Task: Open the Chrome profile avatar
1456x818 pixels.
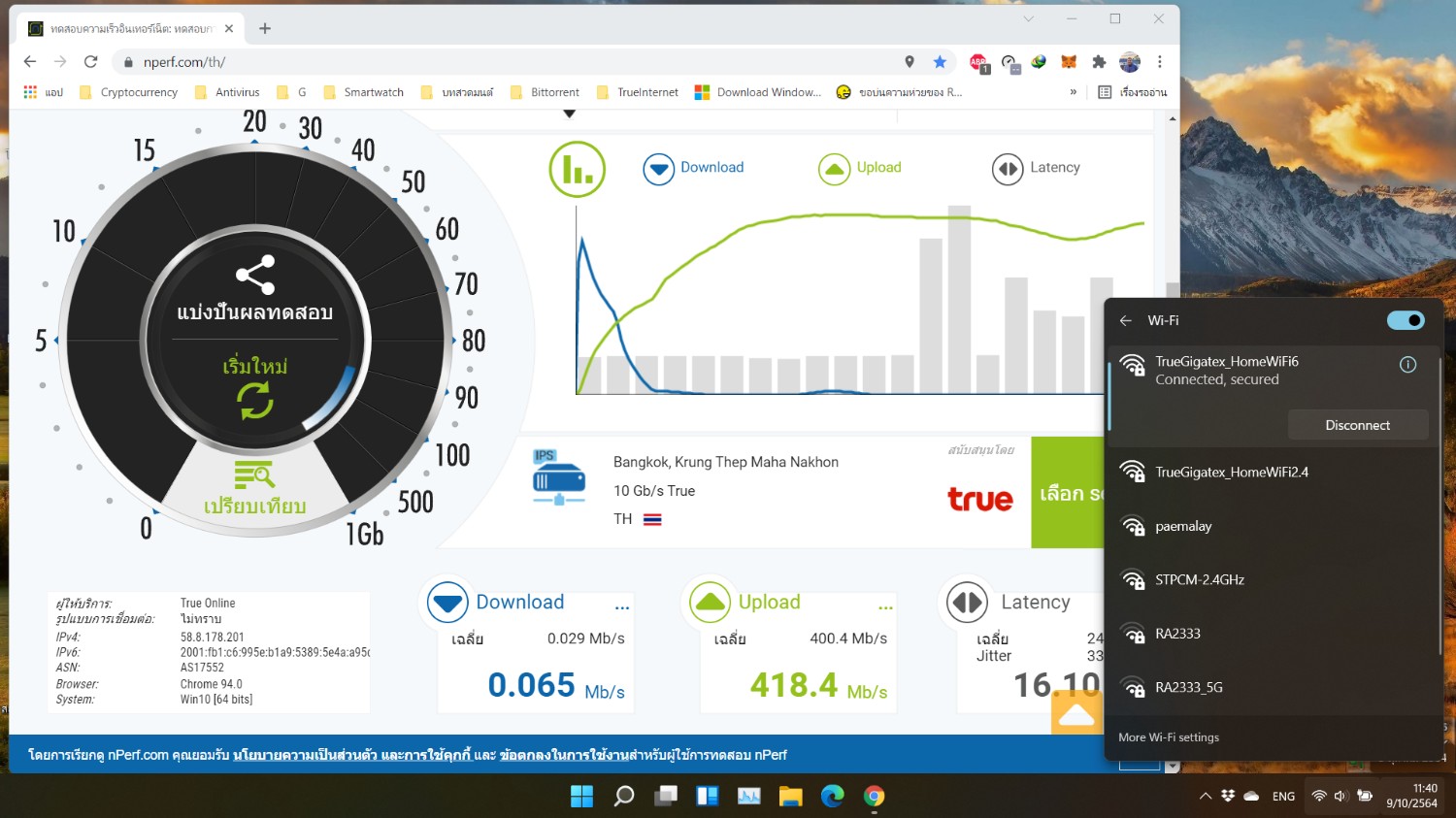Action: point(1130,62)
